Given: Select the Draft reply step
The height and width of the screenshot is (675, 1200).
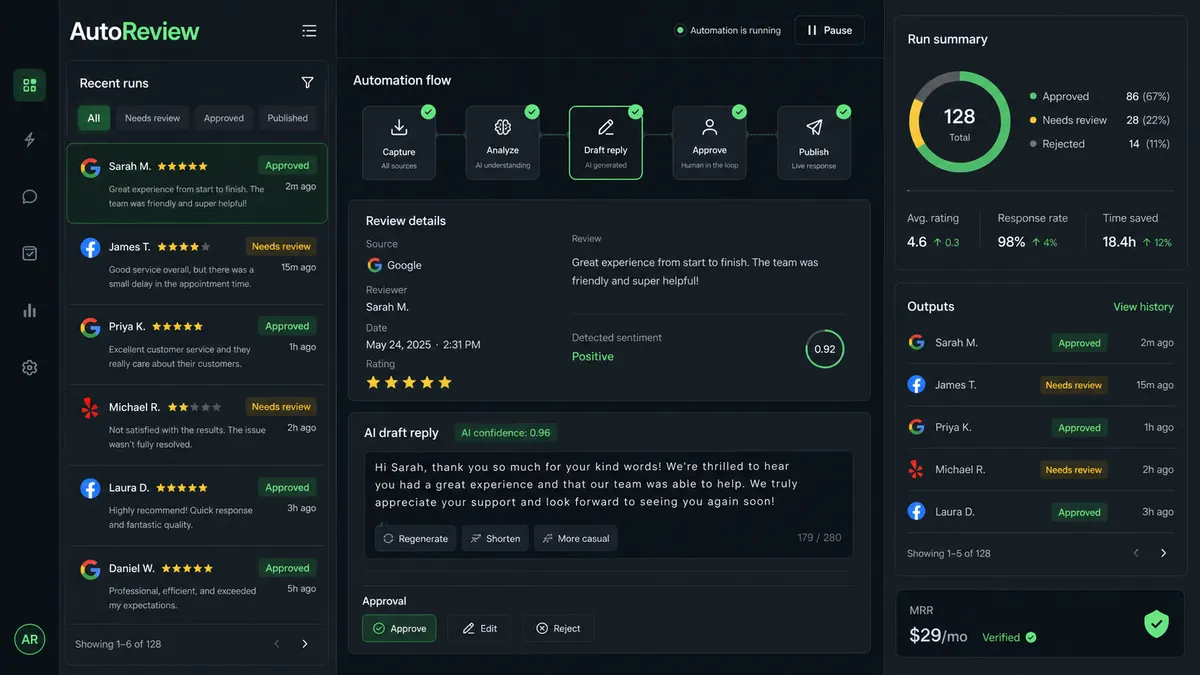Looking at the screenshot, I should coord(606,143).
